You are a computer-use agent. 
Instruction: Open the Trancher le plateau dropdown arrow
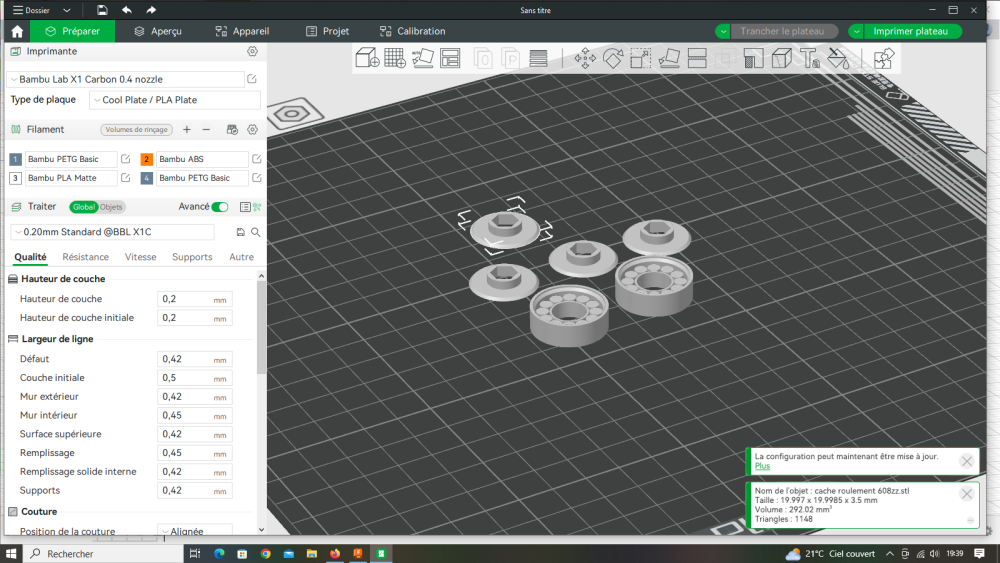723,31
